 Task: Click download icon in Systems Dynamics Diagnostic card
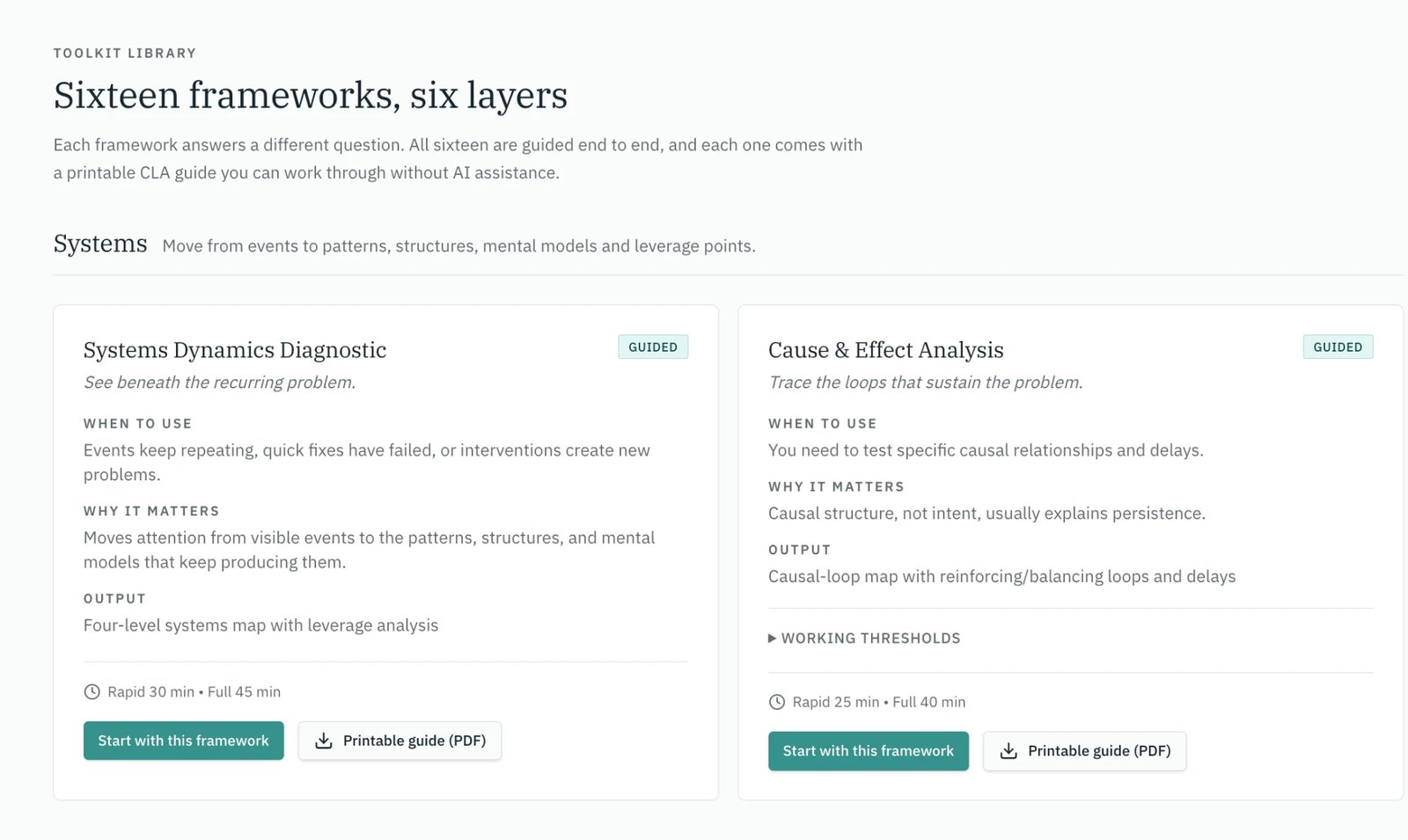[324, 741]
